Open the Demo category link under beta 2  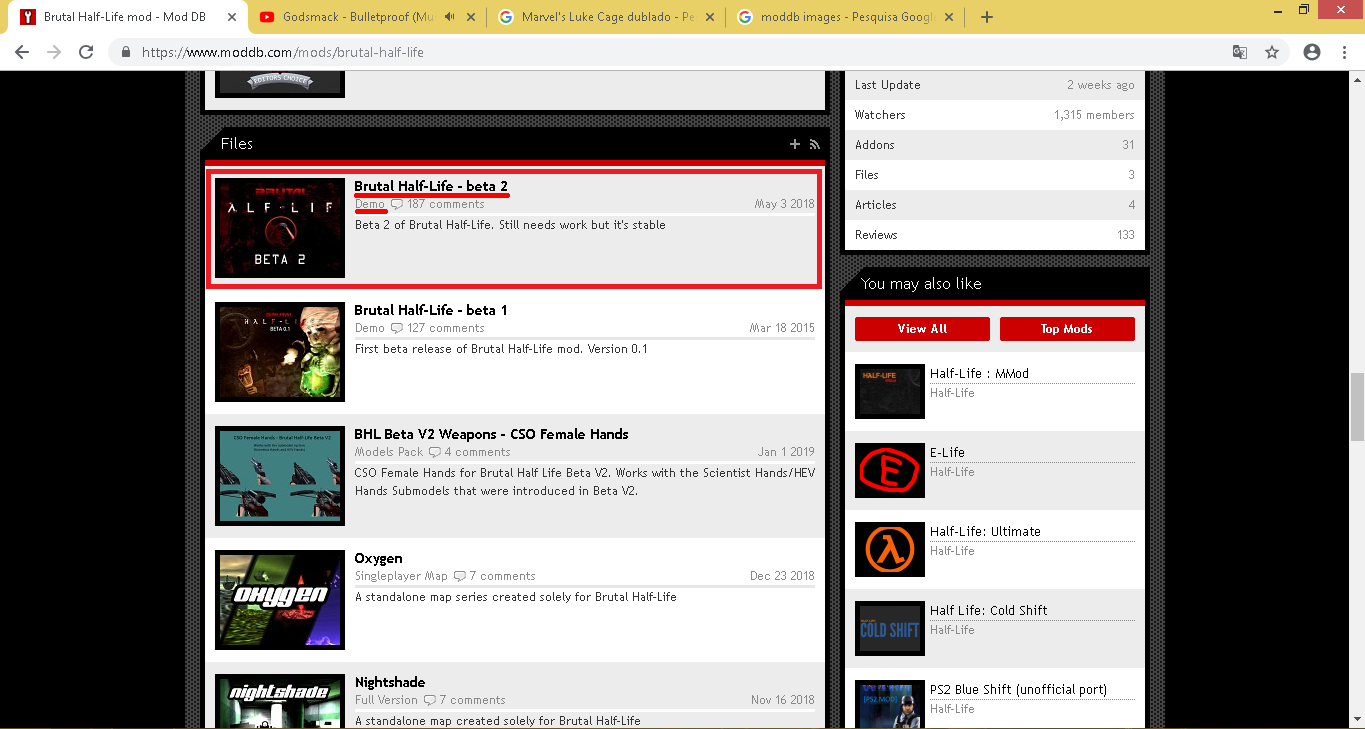tap(370, 204)
